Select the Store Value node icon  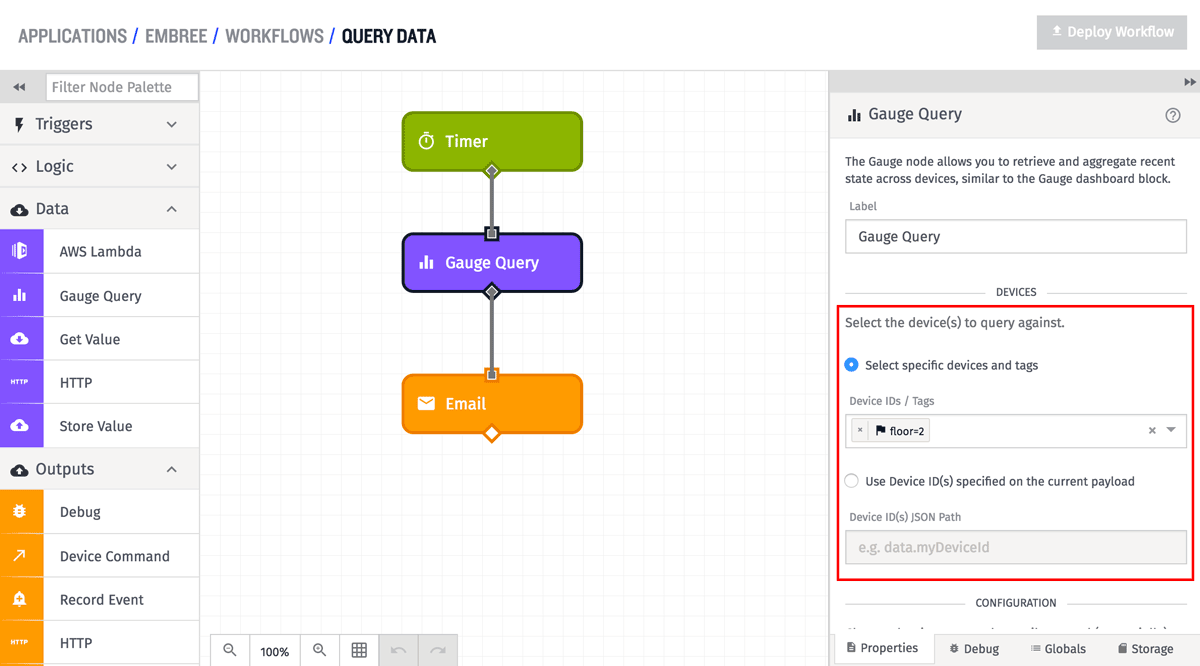19,426
